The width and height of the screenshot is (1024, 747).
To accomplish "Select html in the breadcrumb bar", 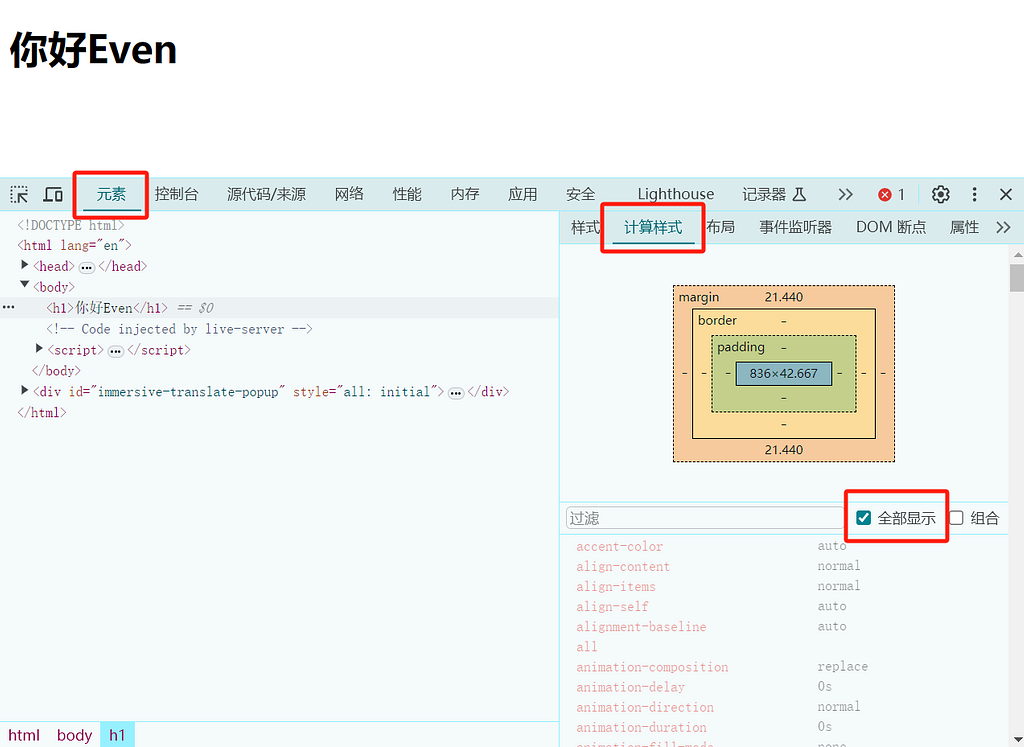I will 24,735.
